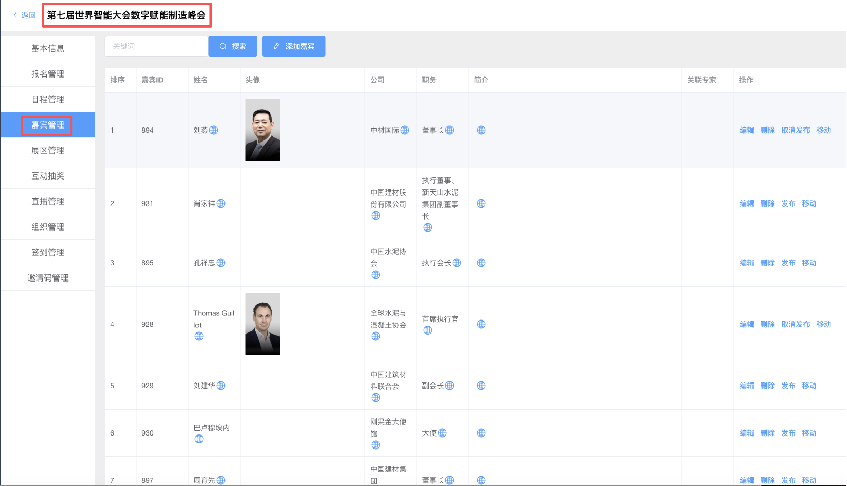Viewport: 847px width, 486px height.
Task: Click 删除 link in row 2 (ID 991)
Action: tap(767, 203)
